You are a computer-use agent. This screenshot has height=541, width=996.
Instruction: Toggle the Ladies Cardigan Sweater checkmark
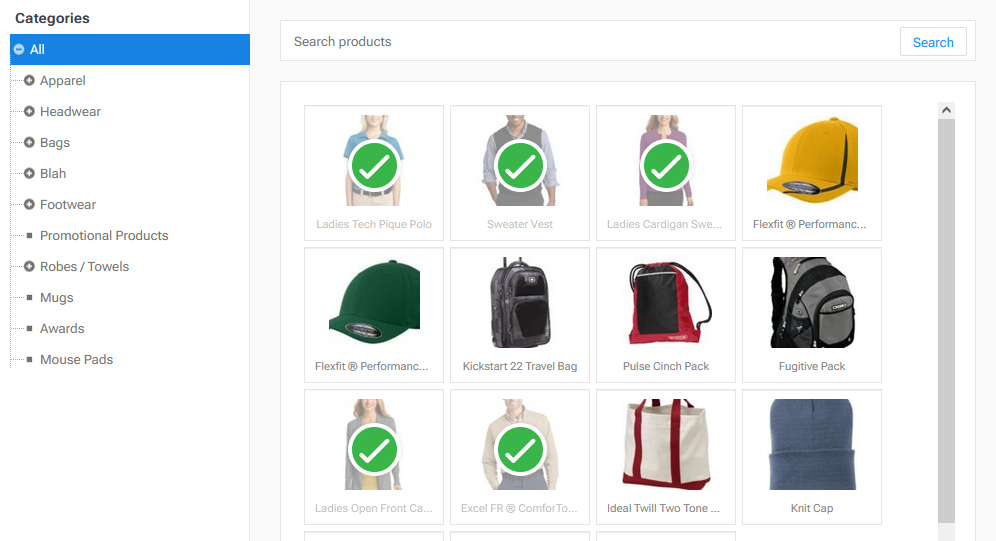[x=665, y=166]
